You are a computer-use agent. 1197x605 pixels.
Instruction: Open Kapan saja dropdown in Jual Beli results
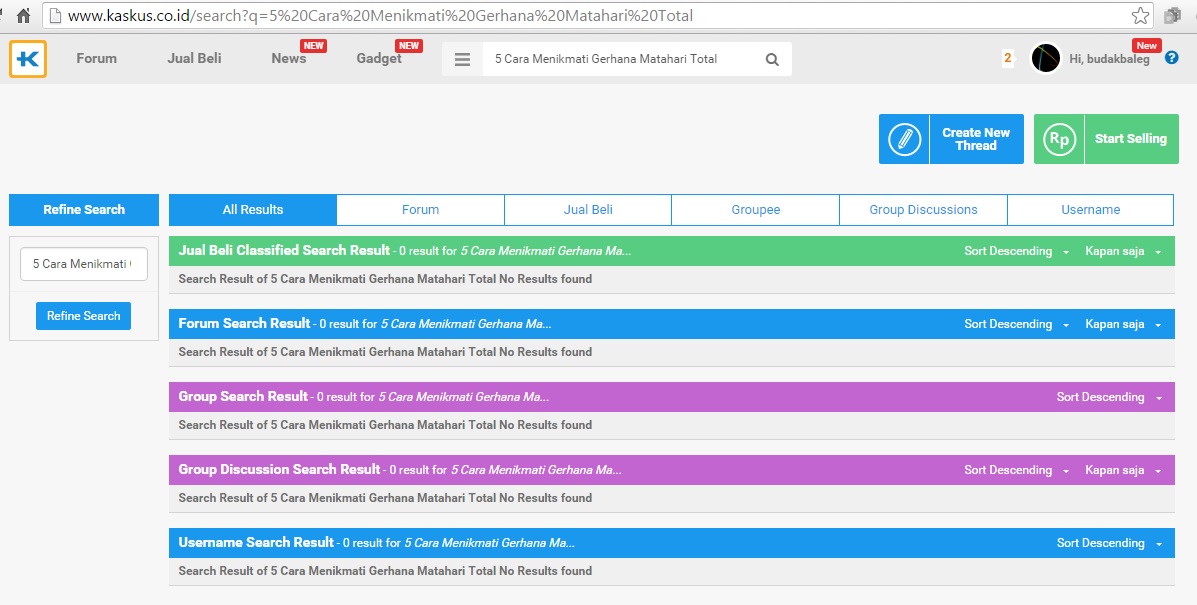1123,251
